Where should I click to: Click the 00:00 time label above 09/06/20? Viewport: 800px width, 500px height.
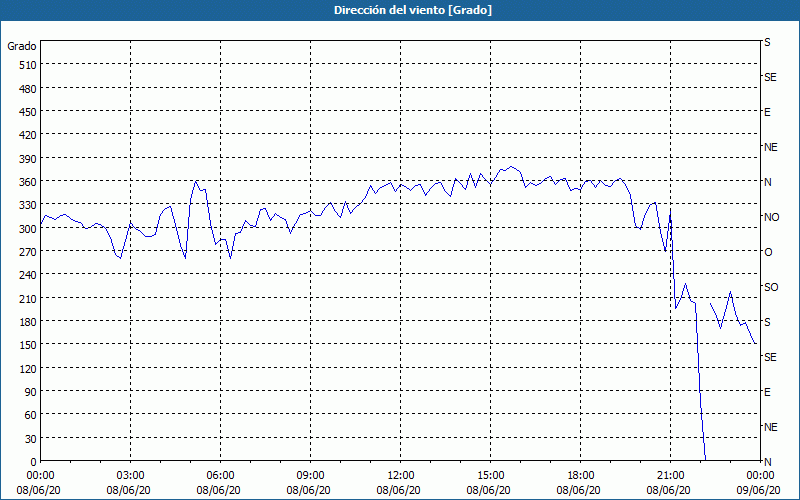(x=760, y=476)
